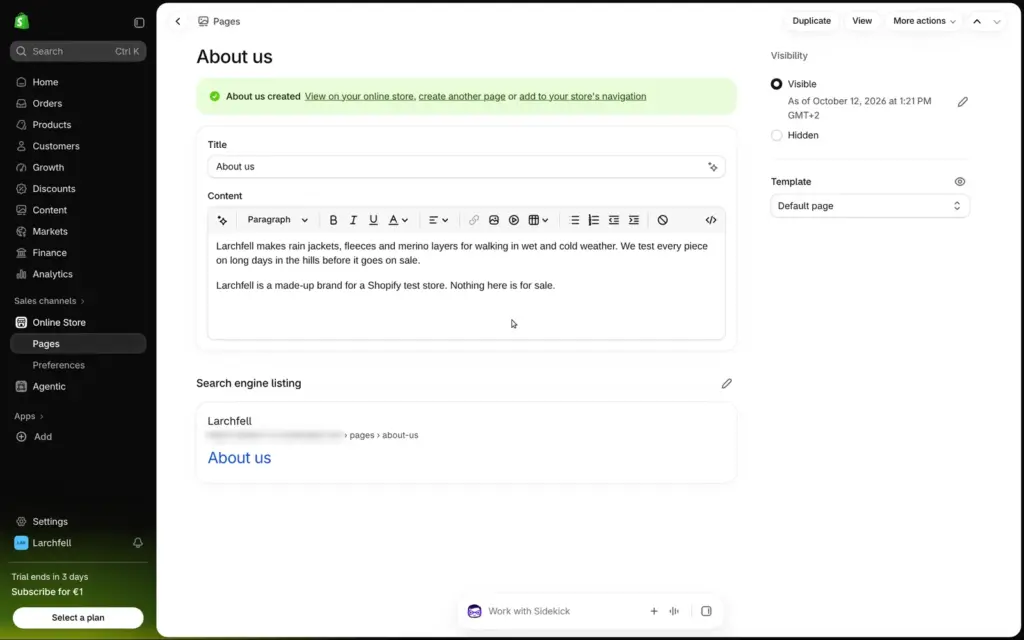Click add to your store's navigation link
Image resolution: width=1024 pixels, height=640 pixels.
(x=583, y=97)
